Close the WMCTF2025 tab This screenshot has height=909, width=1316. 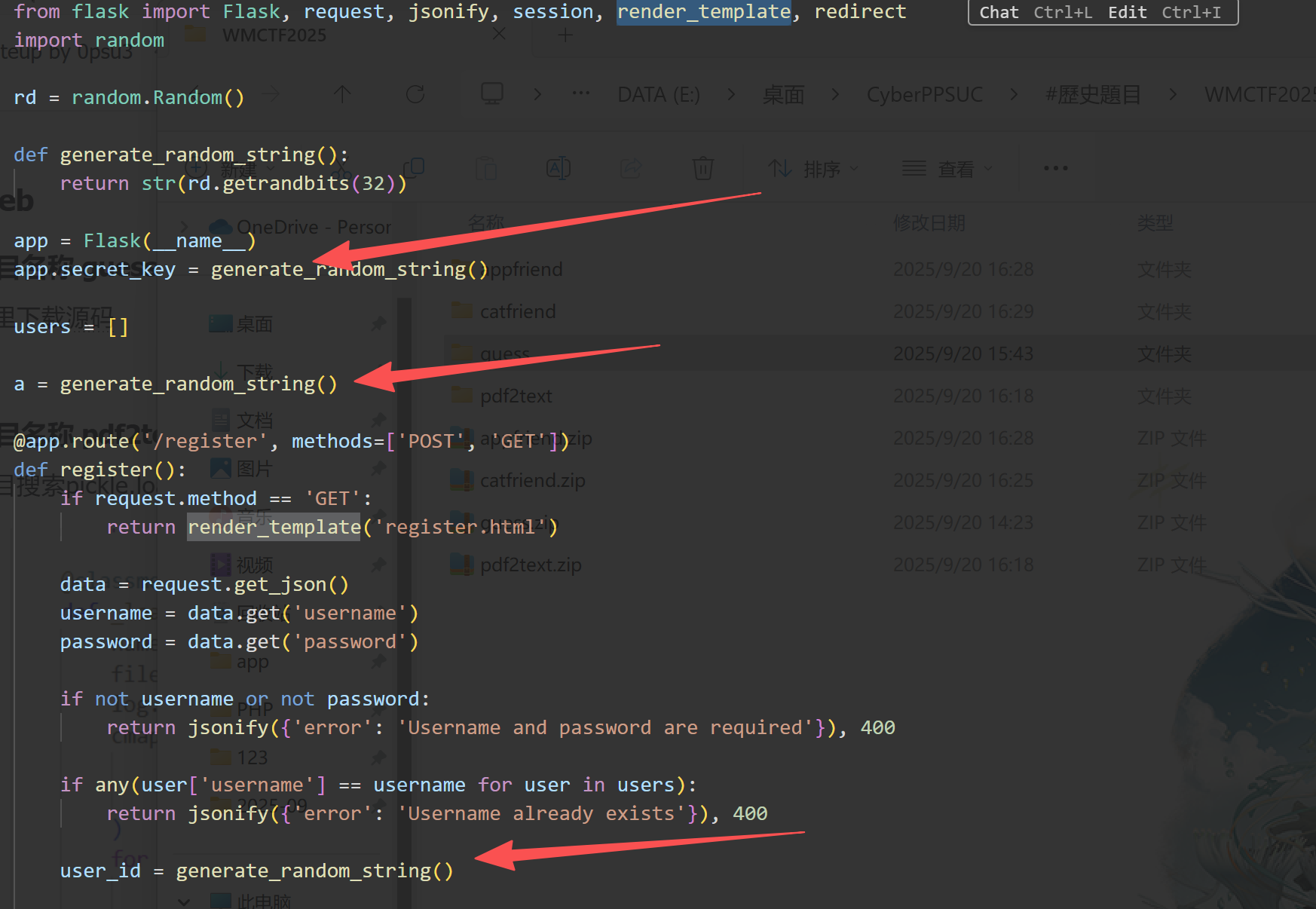pyautogui.click(x=499, y=35)
